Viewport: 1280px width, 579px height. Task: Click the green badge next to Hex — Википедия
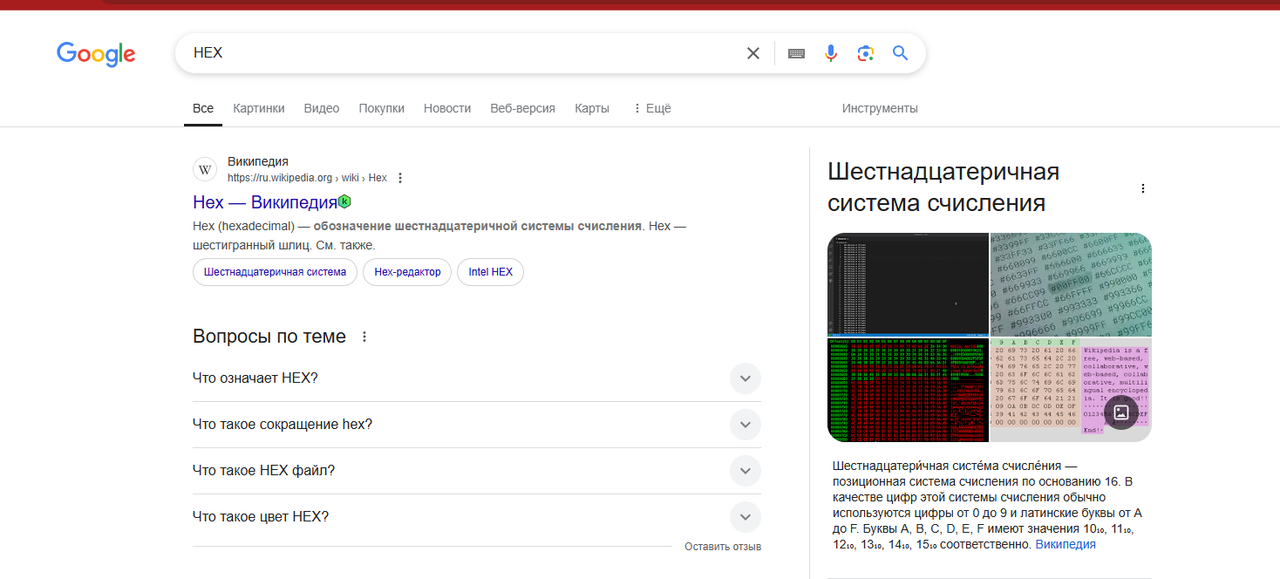point(345,201)
